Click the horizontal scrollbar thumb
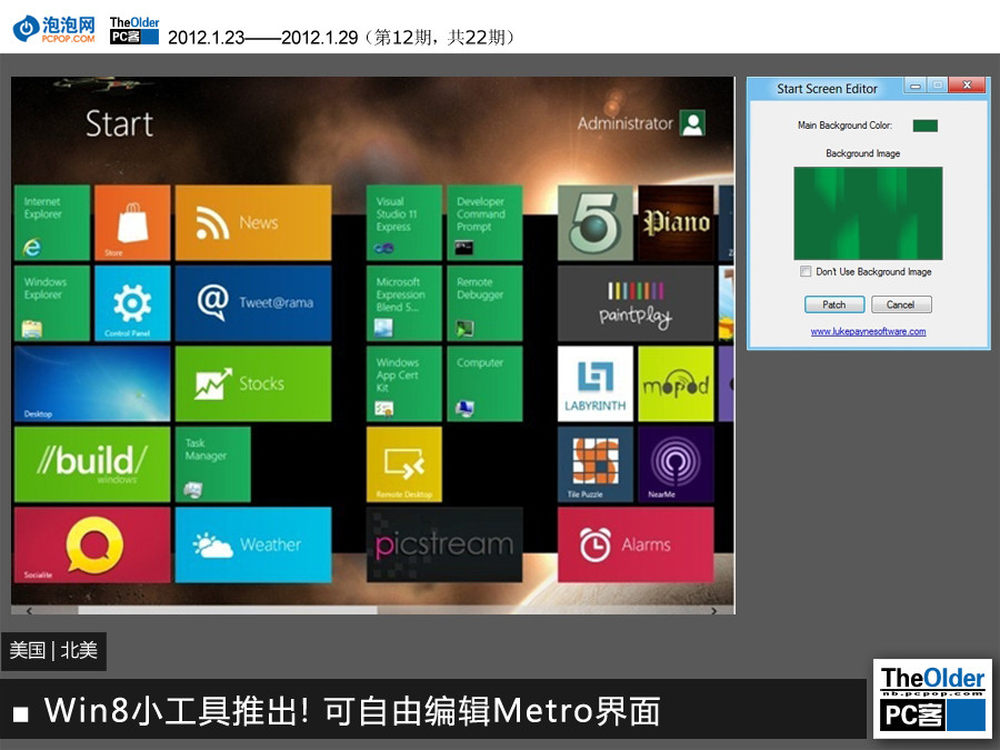Screen dimensions: 1000x750 pos(228,611)
